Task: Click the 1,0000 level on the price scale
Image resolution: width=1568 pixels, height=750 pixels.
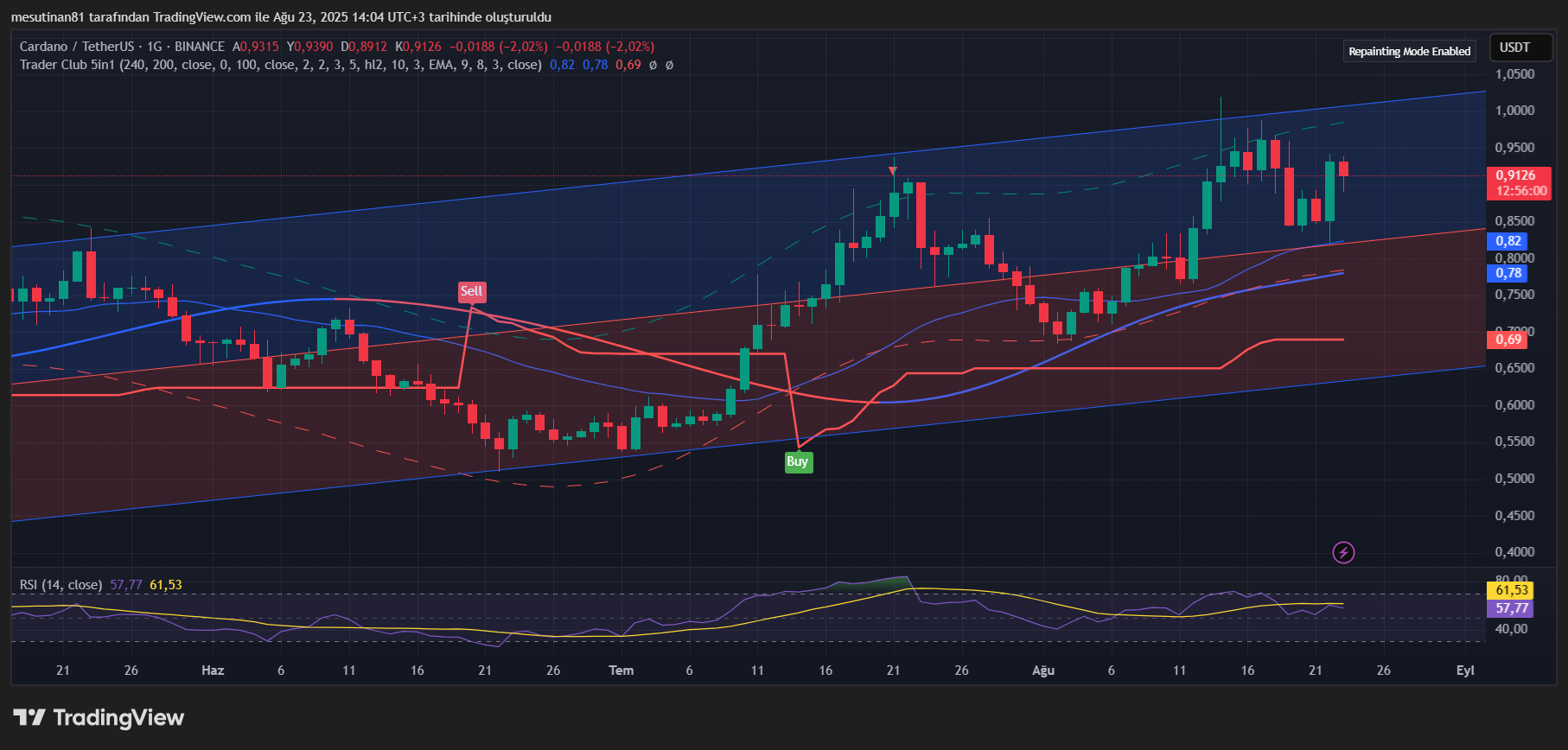Action: 1514,111
